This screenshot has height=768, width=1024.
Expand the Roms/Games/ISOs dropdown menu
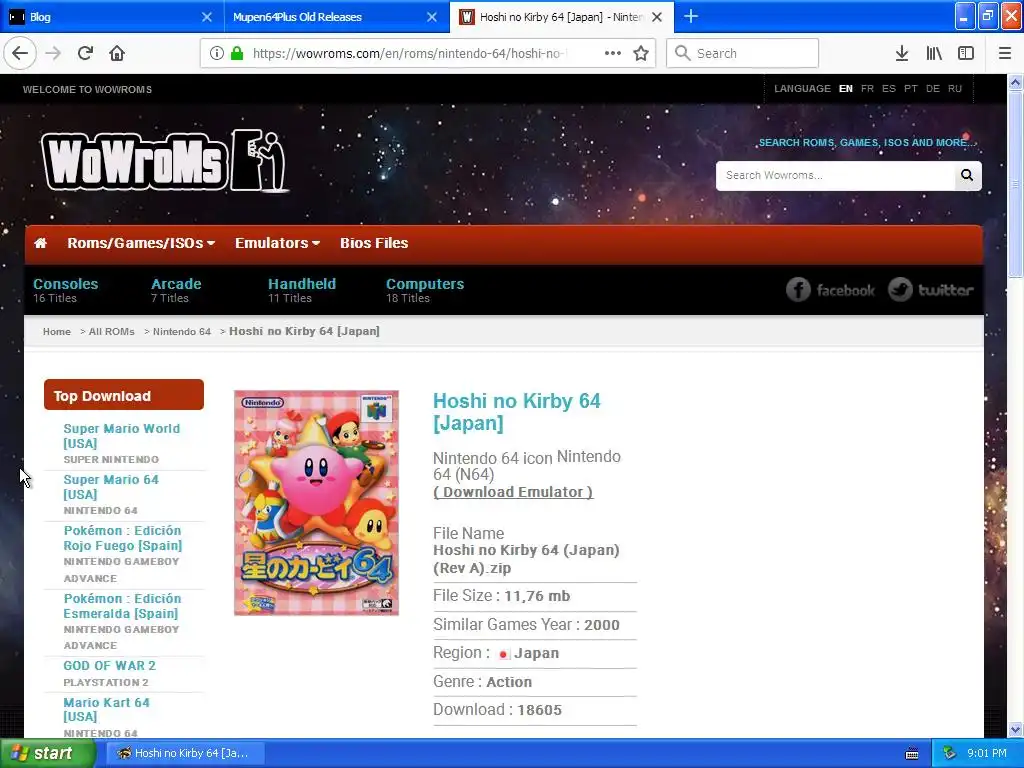pos(141,243)
